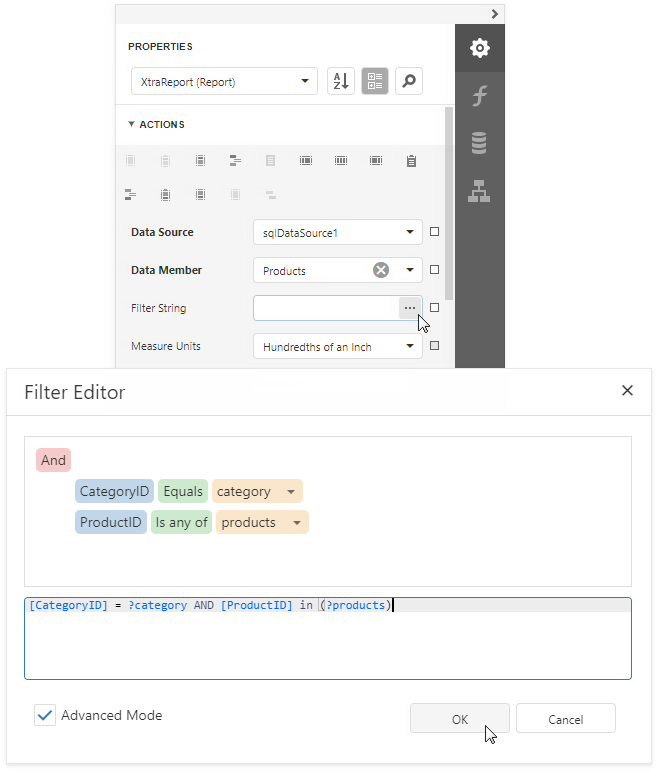Change the Is any of operator
The height and width of the screenshot is (772, 658).
point(181,522)
